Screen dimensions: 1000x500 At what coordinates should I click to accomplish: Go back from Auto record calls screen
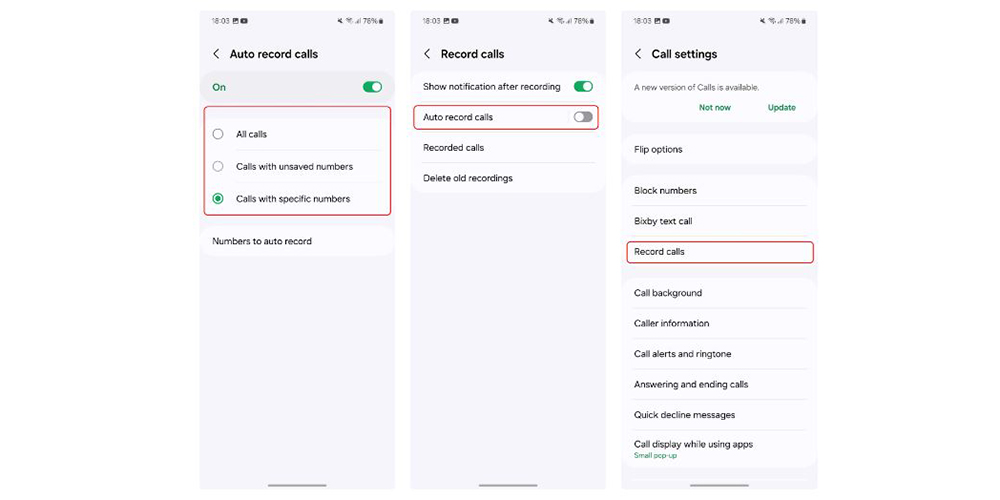tap(216, 54)
